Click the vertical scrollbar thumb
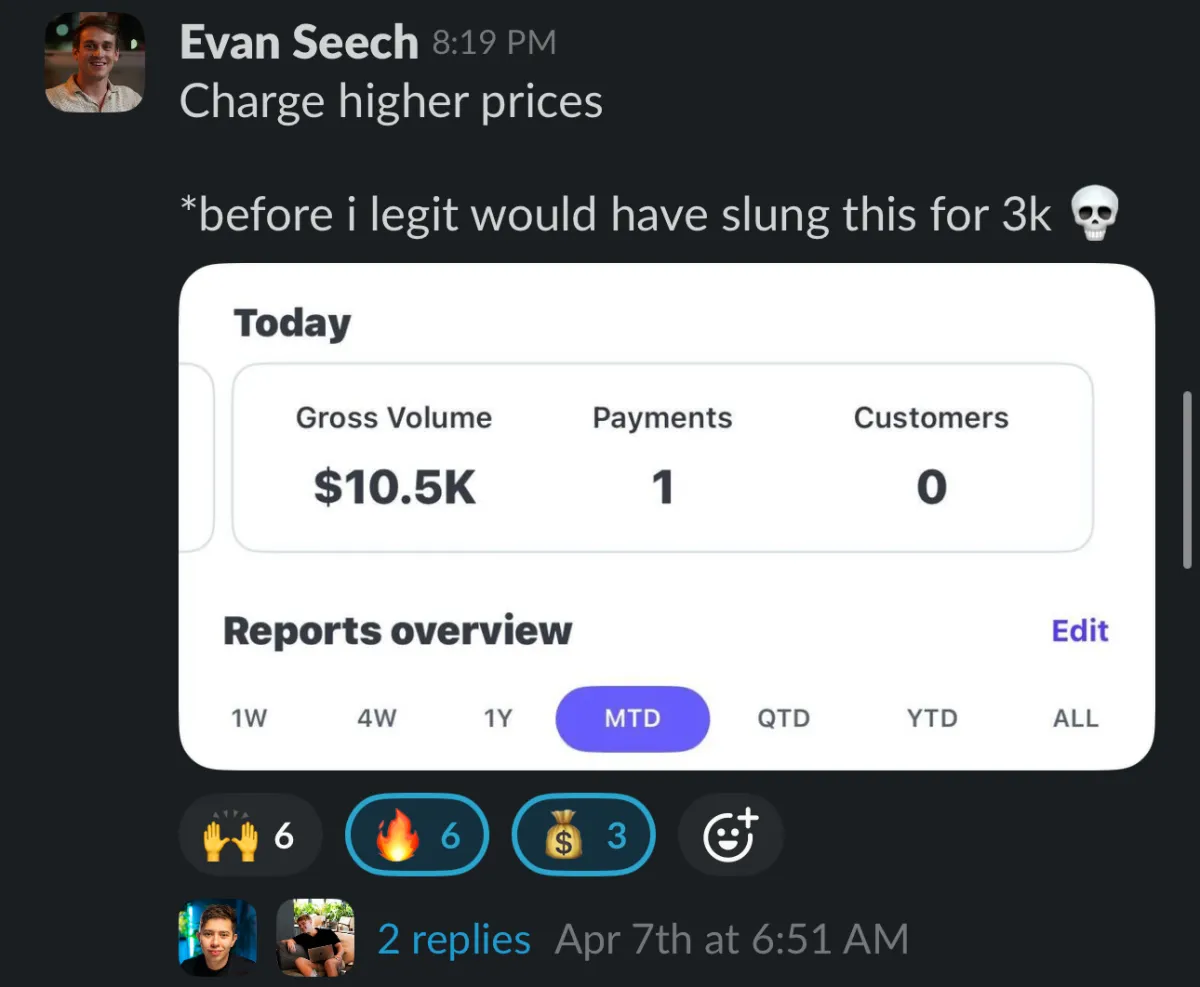Image resolution: width=1200 pixels, height=987 pixels. (x=1188, y=480)
